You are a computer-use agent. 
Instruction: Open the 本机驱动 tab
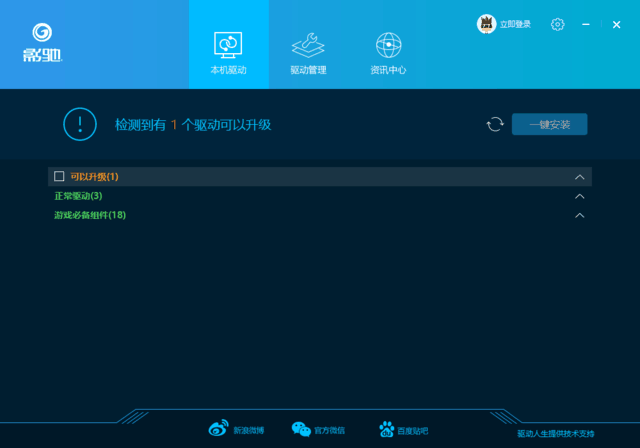229,44
